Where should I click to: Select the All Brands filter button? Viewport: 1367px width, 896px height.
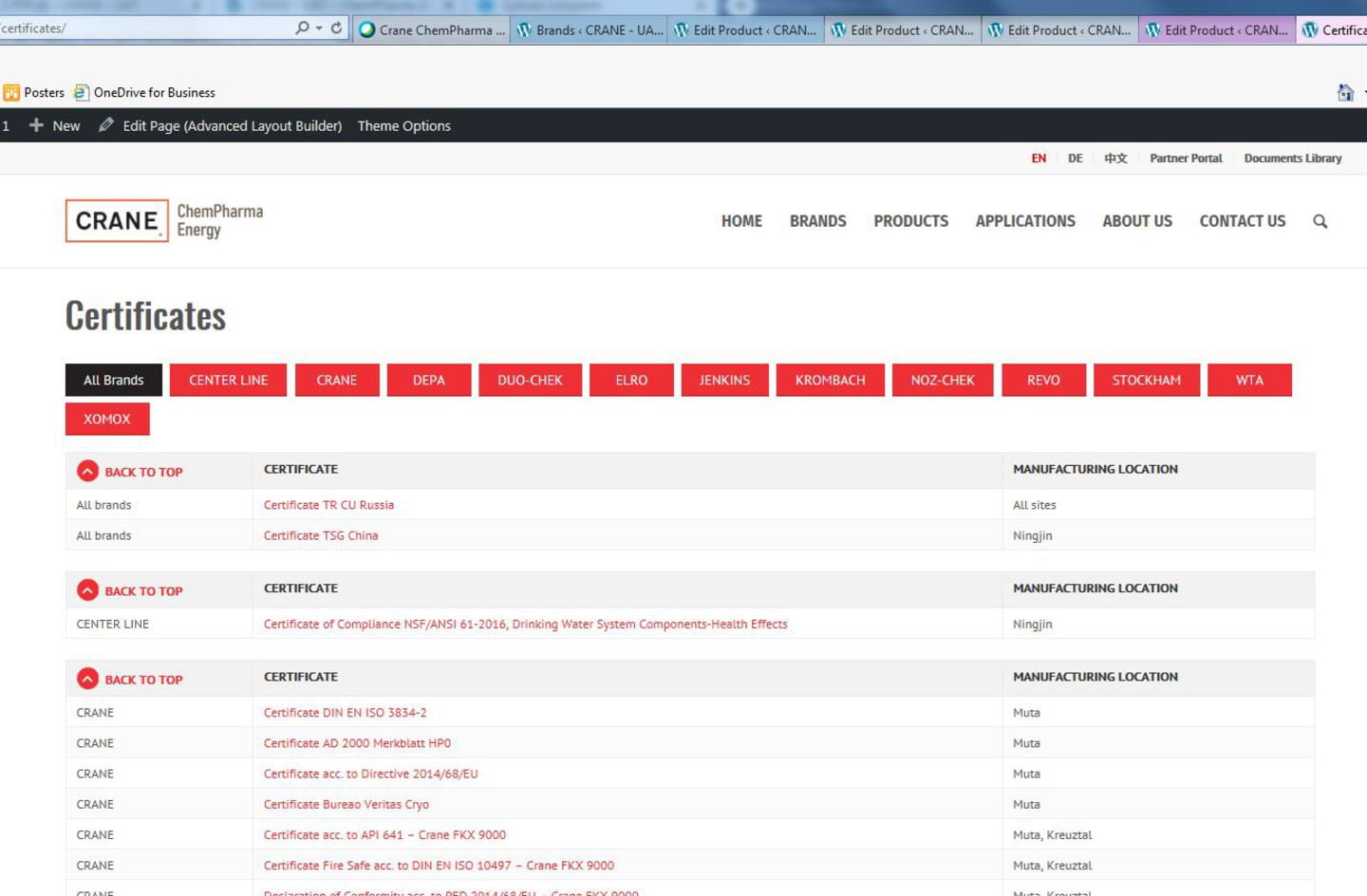click(x=114, y=380)
